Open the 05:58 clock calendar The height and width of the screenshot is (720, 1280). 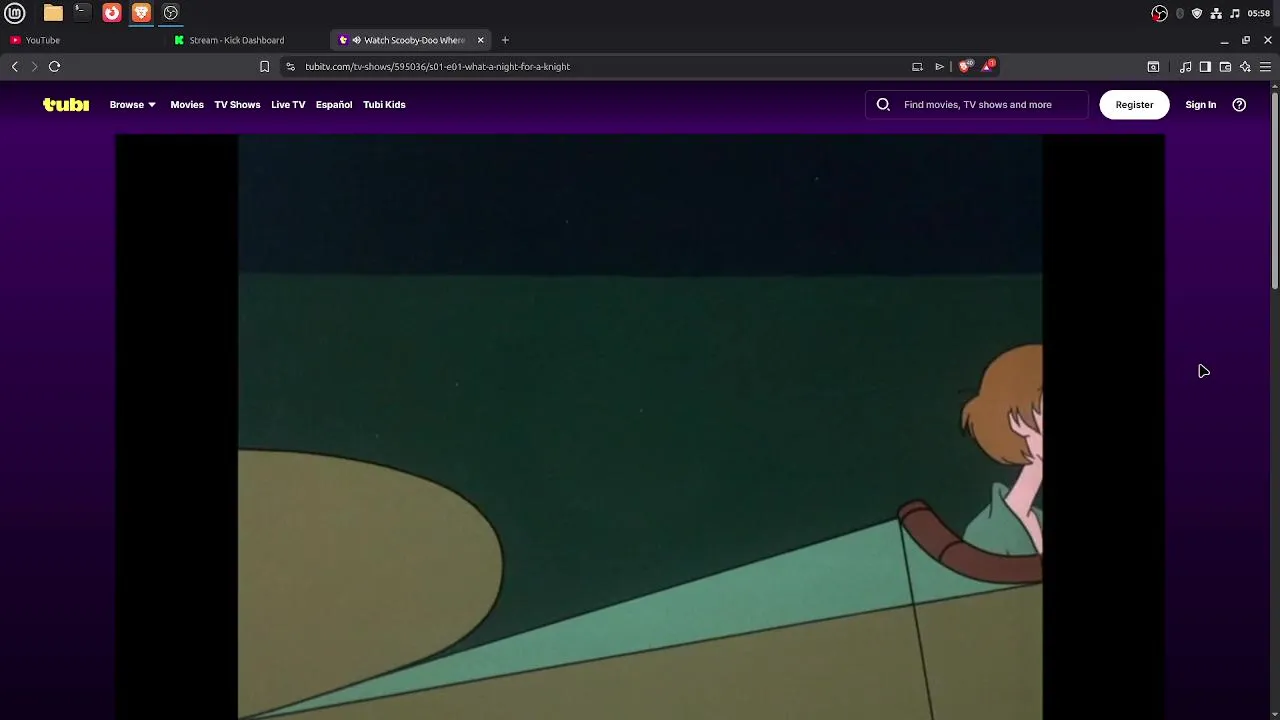coord(1259,13)
